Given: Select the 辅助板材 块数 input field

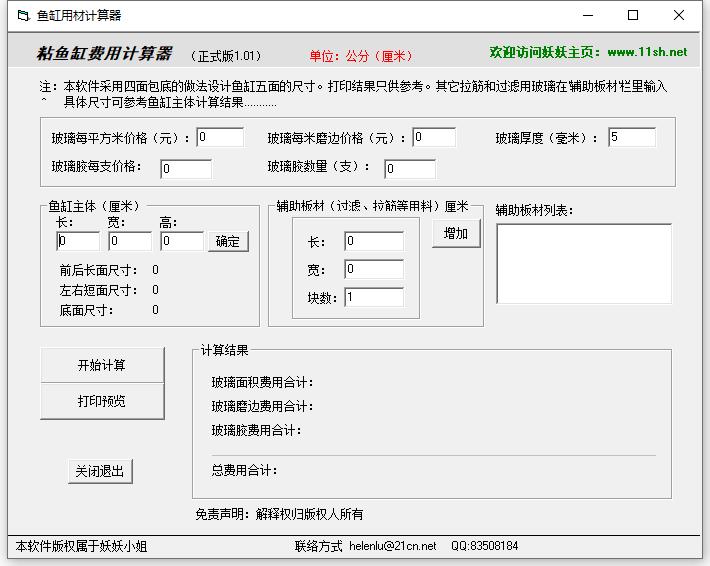Looking at the screenshot, I should [374, 297].
